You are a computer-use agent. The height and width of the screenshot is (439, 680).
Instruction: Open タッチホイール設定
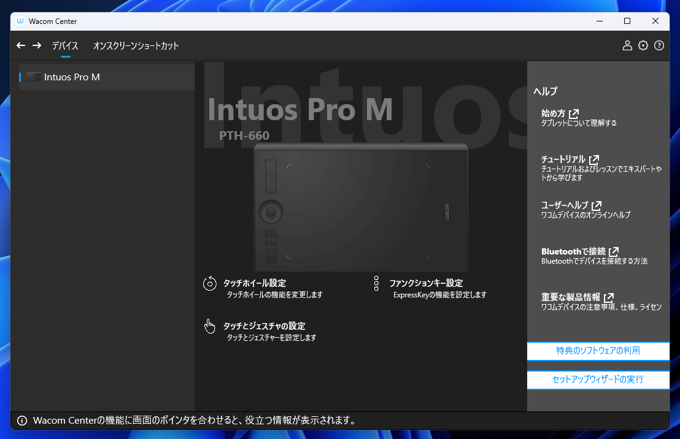tap(255, 283)
